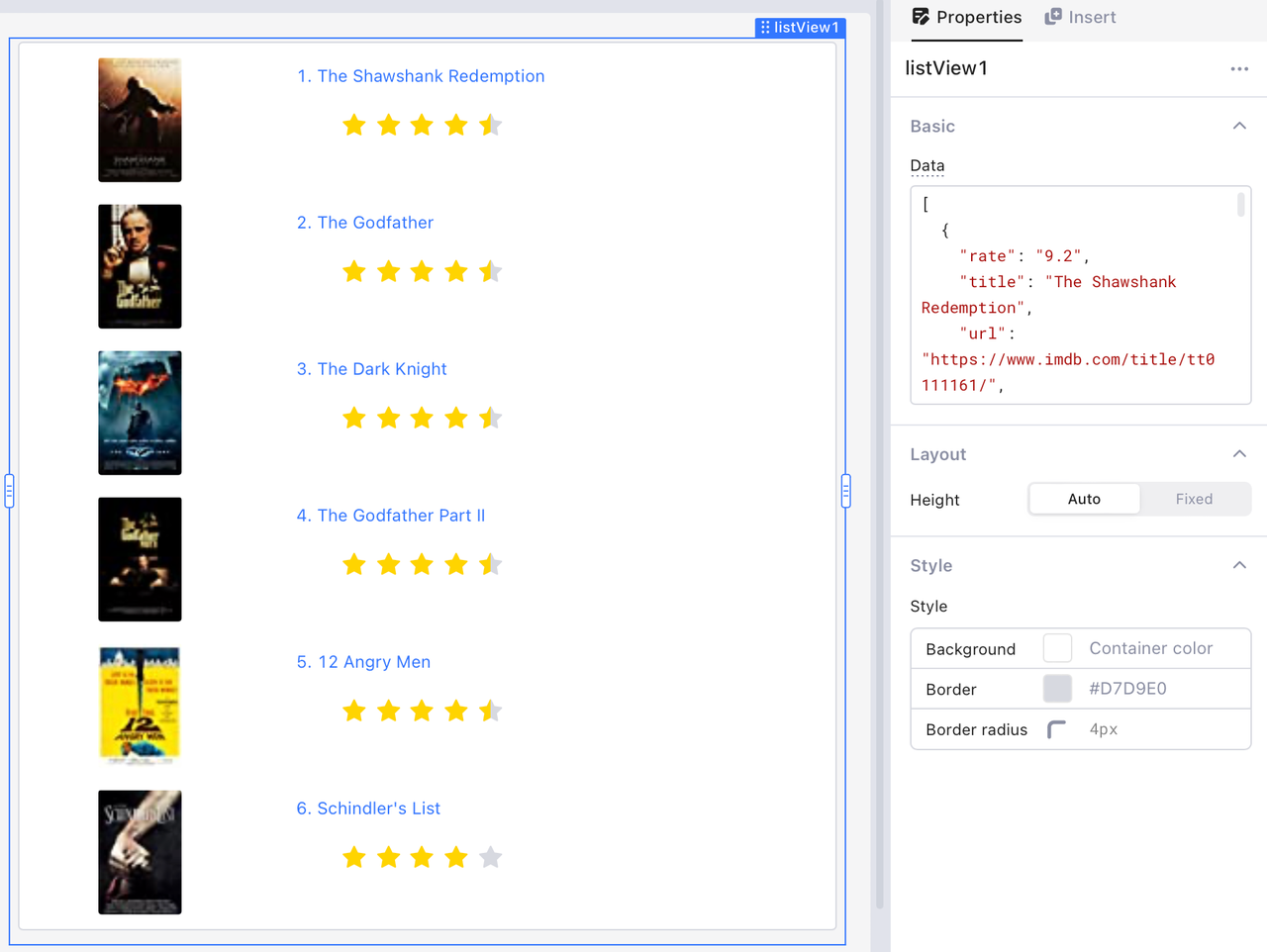Viewport: 1267px width, 952px height.
Task: Click the Background color swatch
Action: (1057, 649)
